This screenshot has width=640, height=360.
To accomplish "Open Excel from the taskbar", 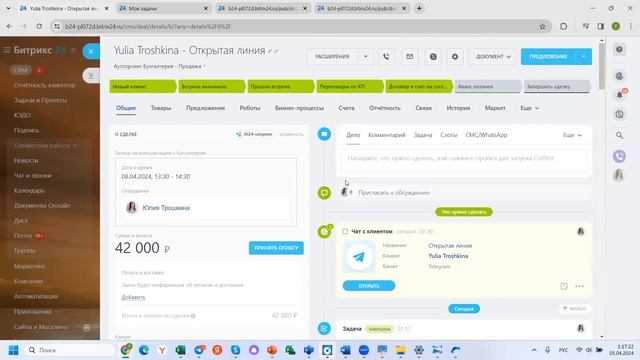I will 180,350.
